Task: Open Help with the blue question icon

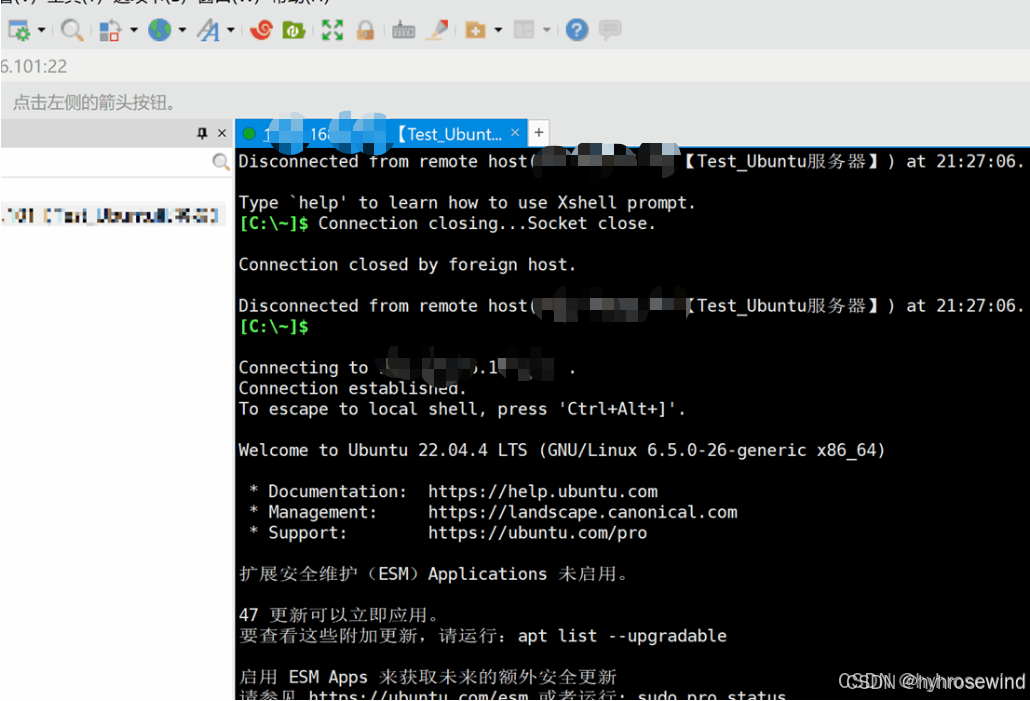Action: [x=577, y=30]
